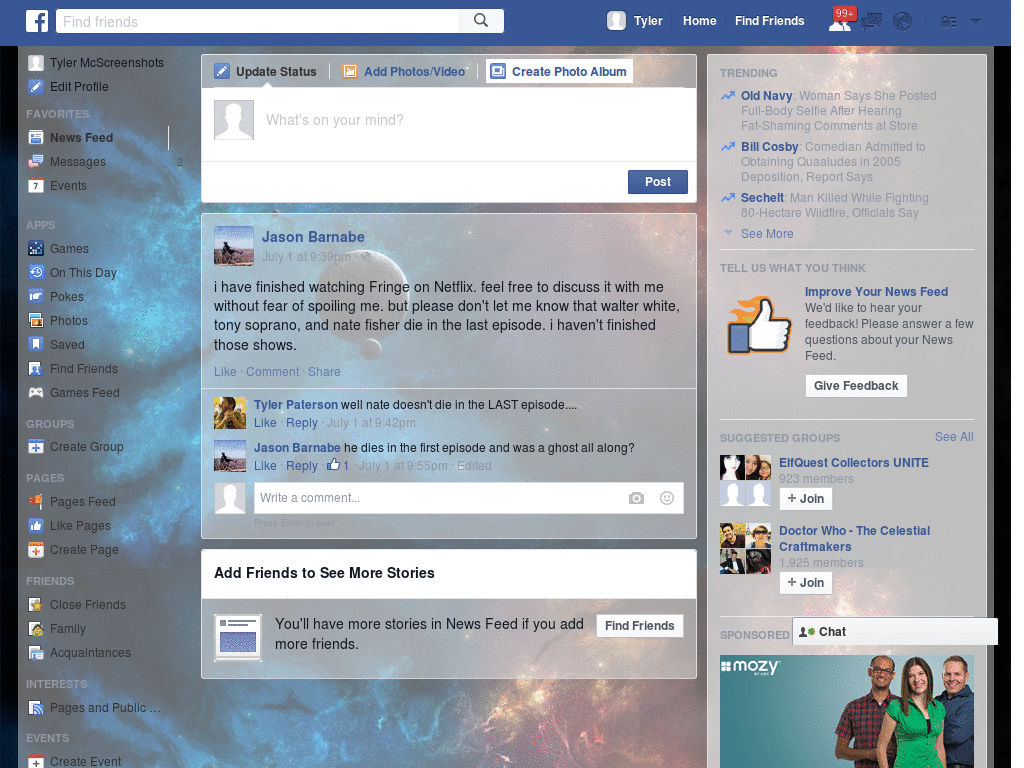Share Jason Barnabe's post

(x=324, y=372)
